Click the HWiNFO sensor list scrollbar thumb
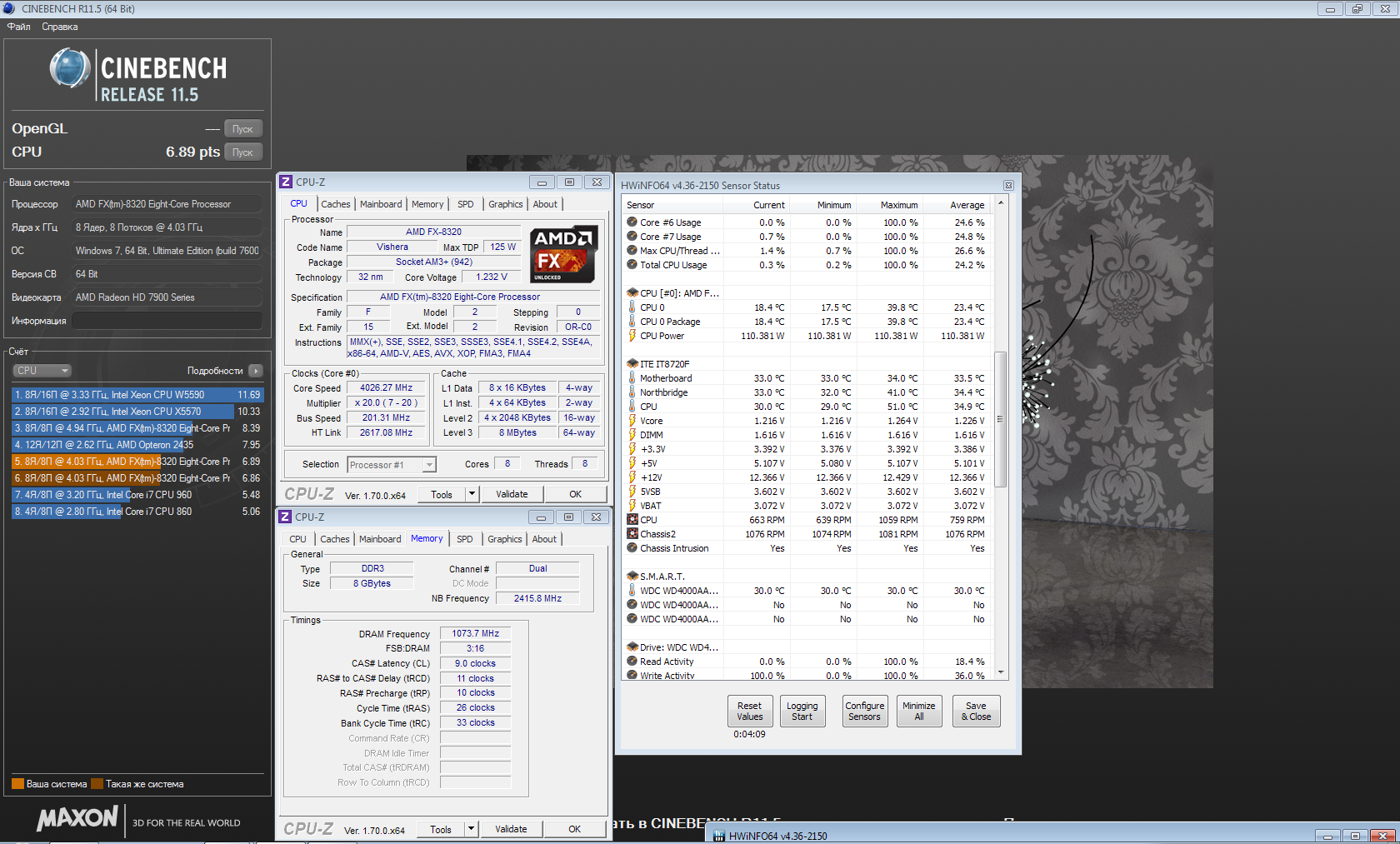 tap(1001, 419)
